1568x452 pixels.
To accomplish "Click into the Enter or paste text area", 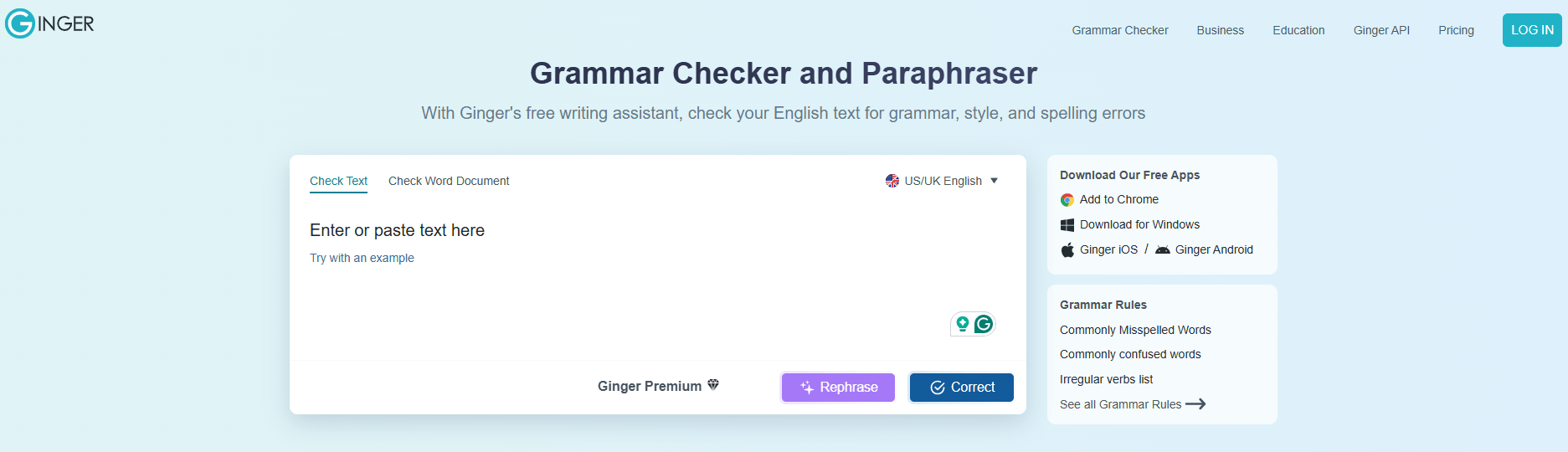I will coord(657,276).
